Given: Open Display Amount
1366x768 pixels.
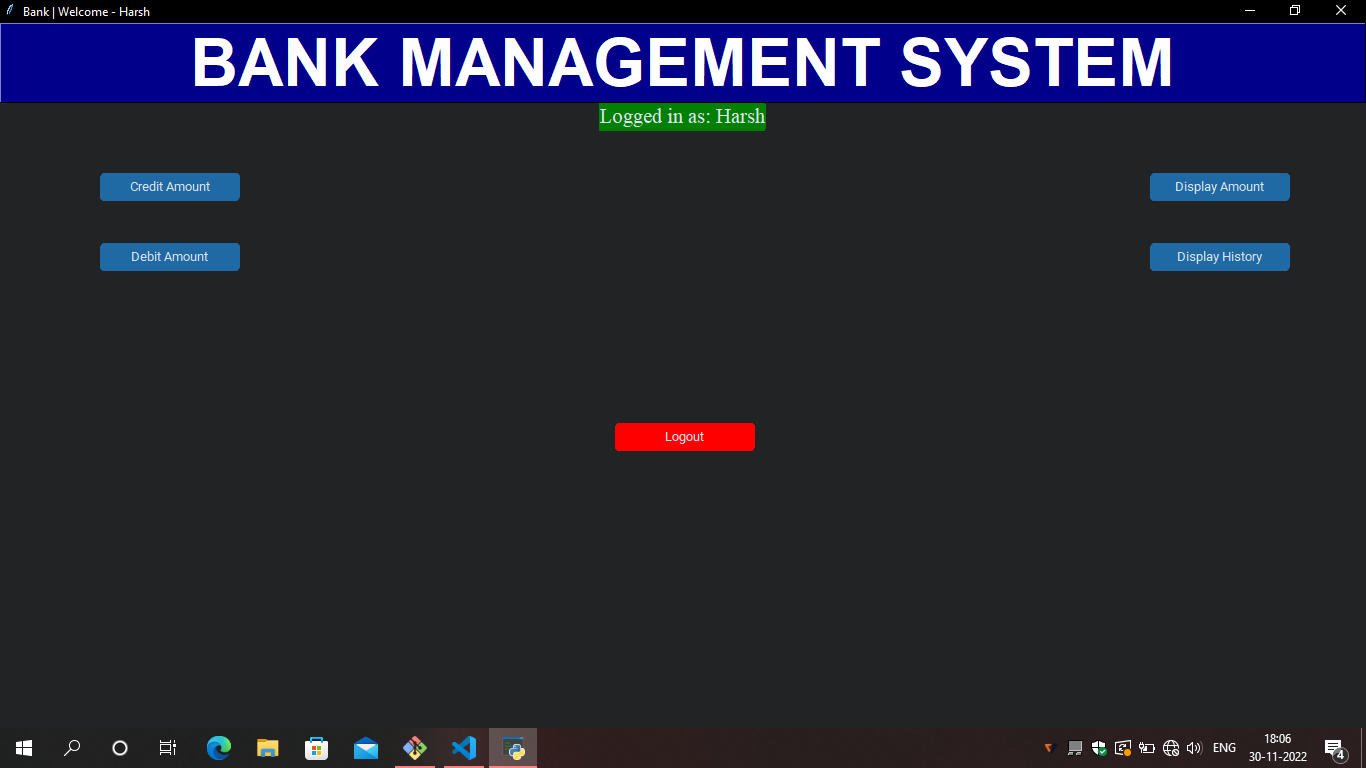Looking at the screenshot, I should tap(1219, 186).
